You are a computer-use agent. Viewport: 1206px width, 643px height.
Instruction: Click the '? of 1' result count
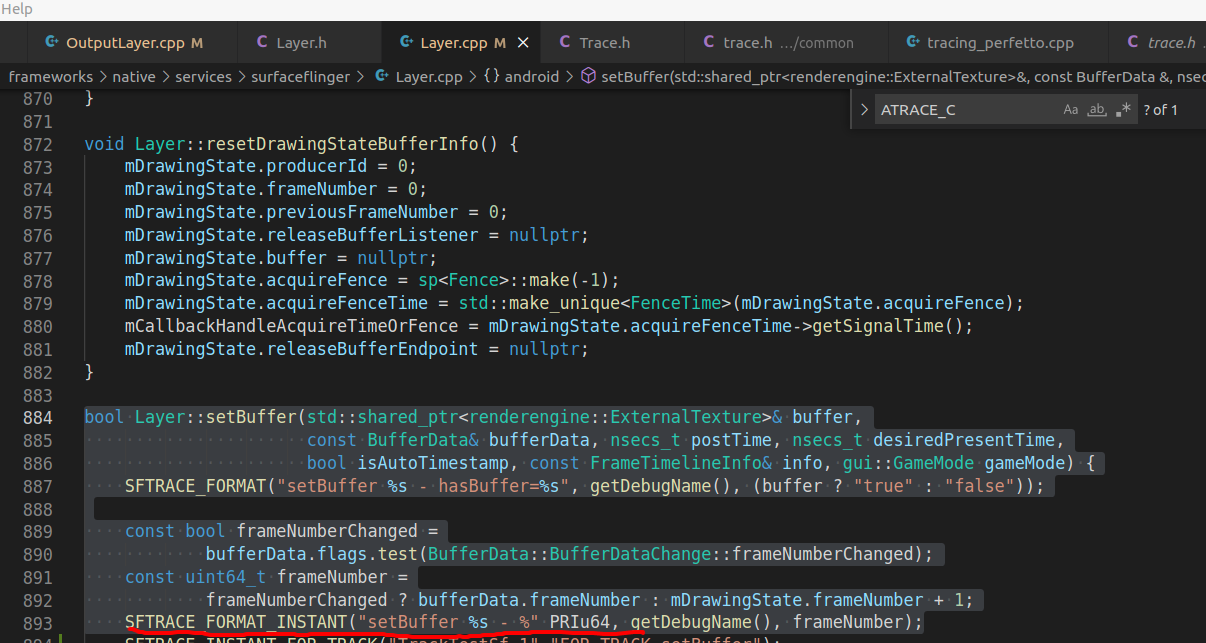pos(1160,110)
